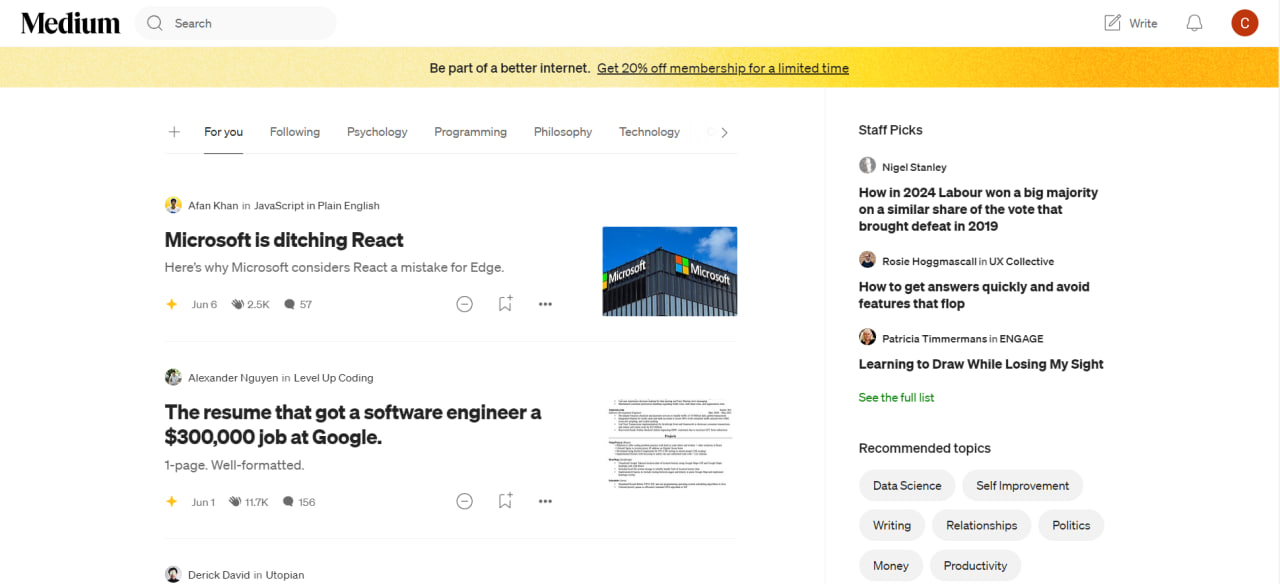Click the Search input field

click(x=236, y=23)
